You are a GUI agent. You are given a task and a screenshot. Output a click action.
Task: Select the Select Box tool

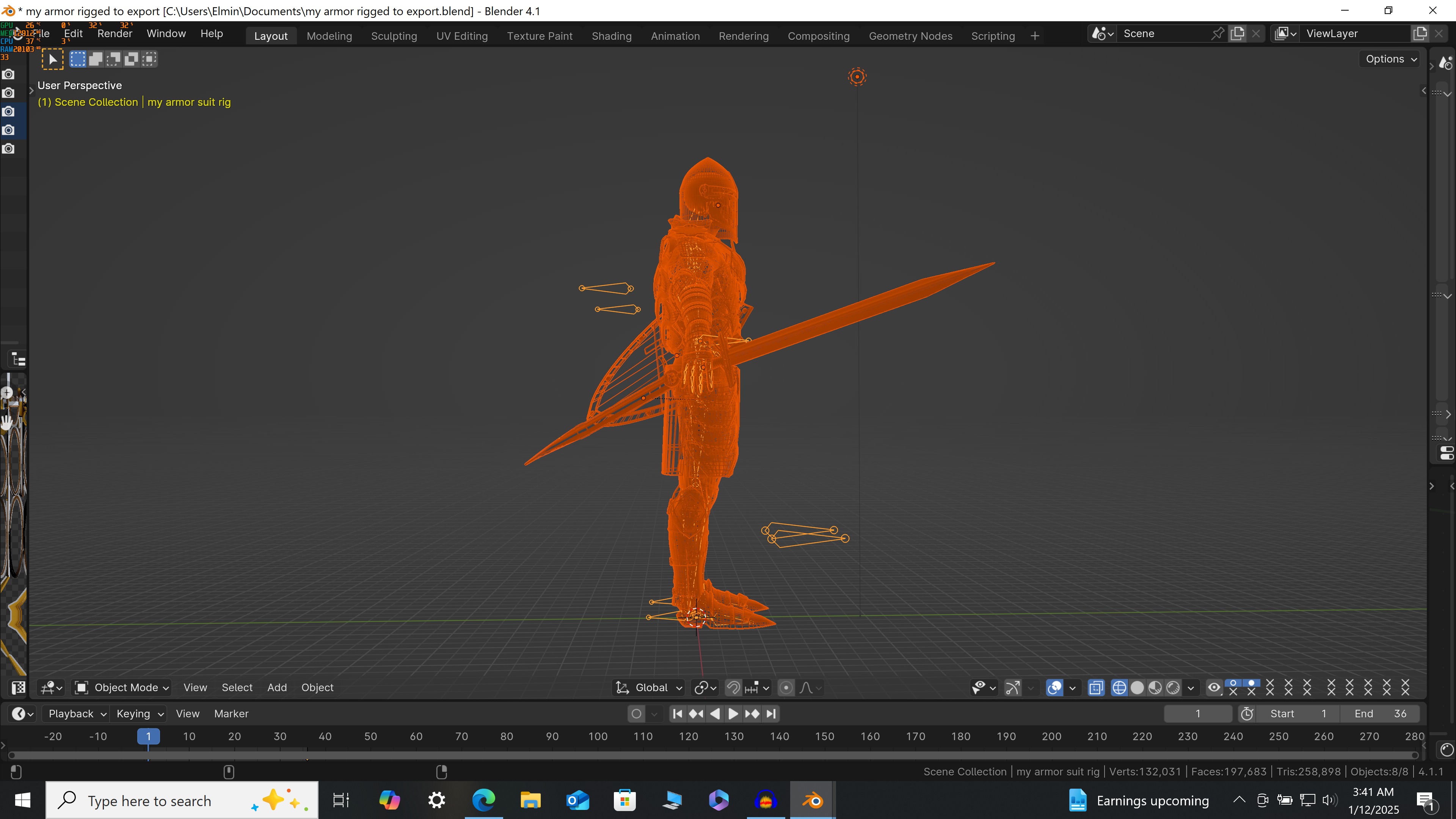point(53,60)
